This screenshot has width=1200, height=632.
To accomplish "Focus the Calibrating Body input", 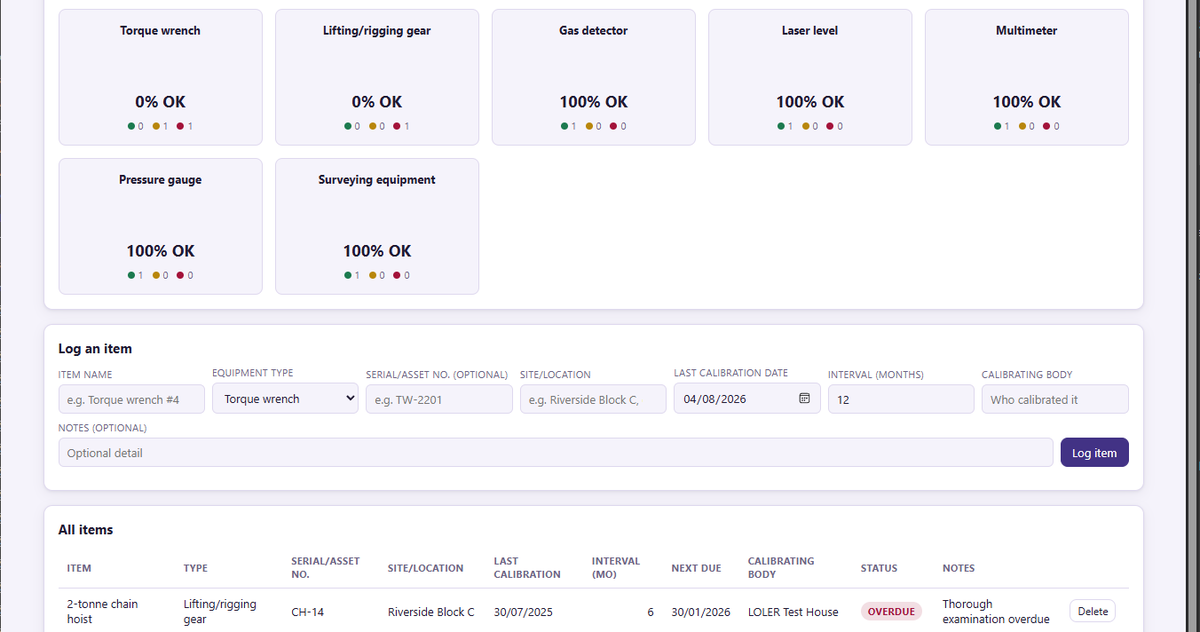I will coord(1055,399).
